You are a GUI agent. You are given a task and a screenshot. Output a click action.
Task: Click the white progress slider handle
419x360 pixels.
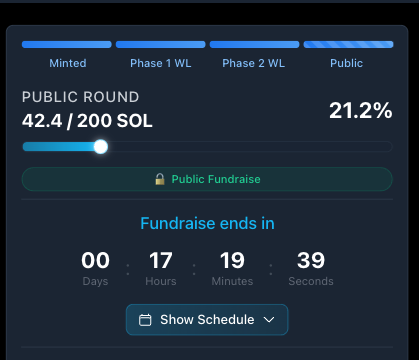[x=101, y=147]
